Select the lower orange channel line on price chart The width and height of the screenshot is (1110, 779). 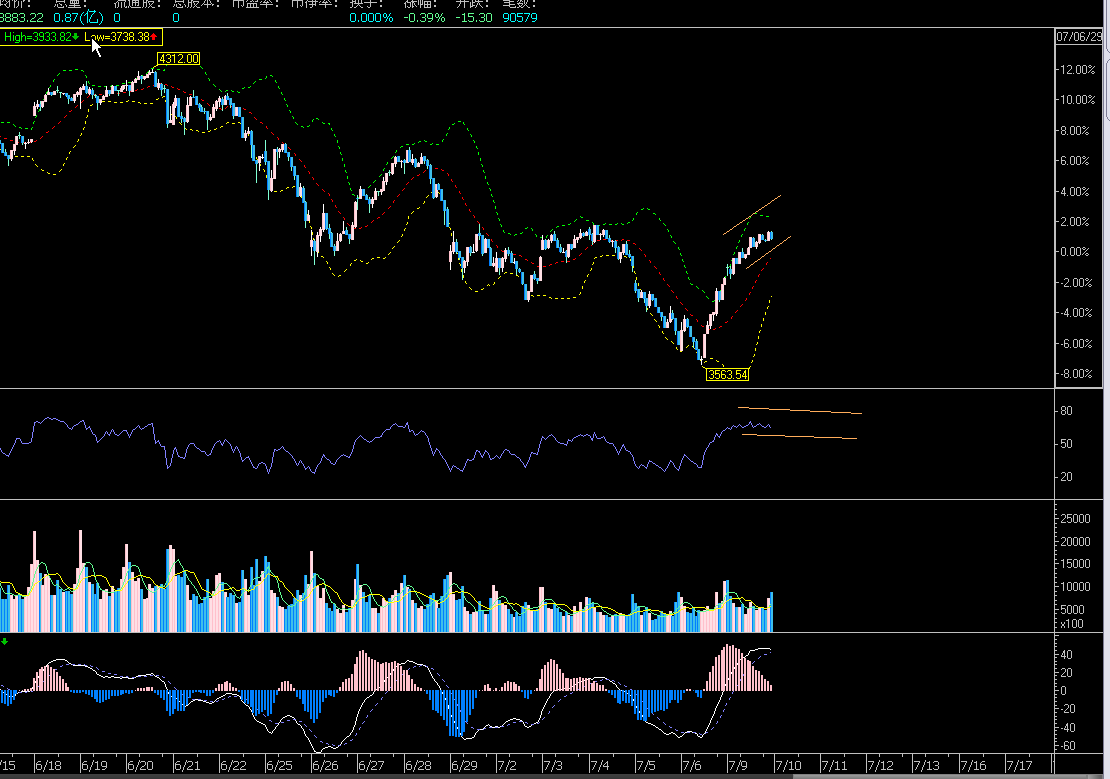768,253
